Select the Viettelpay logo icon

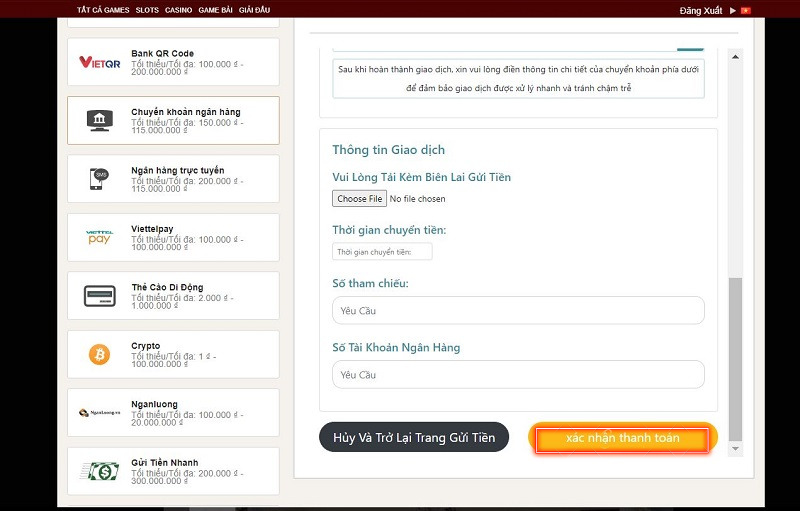(x=99, y=237)
